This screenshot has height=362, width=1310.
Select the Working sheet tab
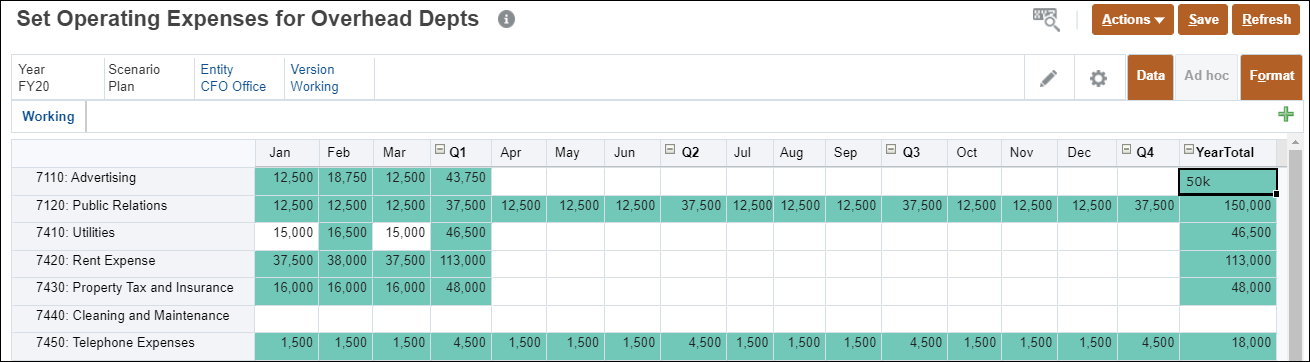[48, 116]
